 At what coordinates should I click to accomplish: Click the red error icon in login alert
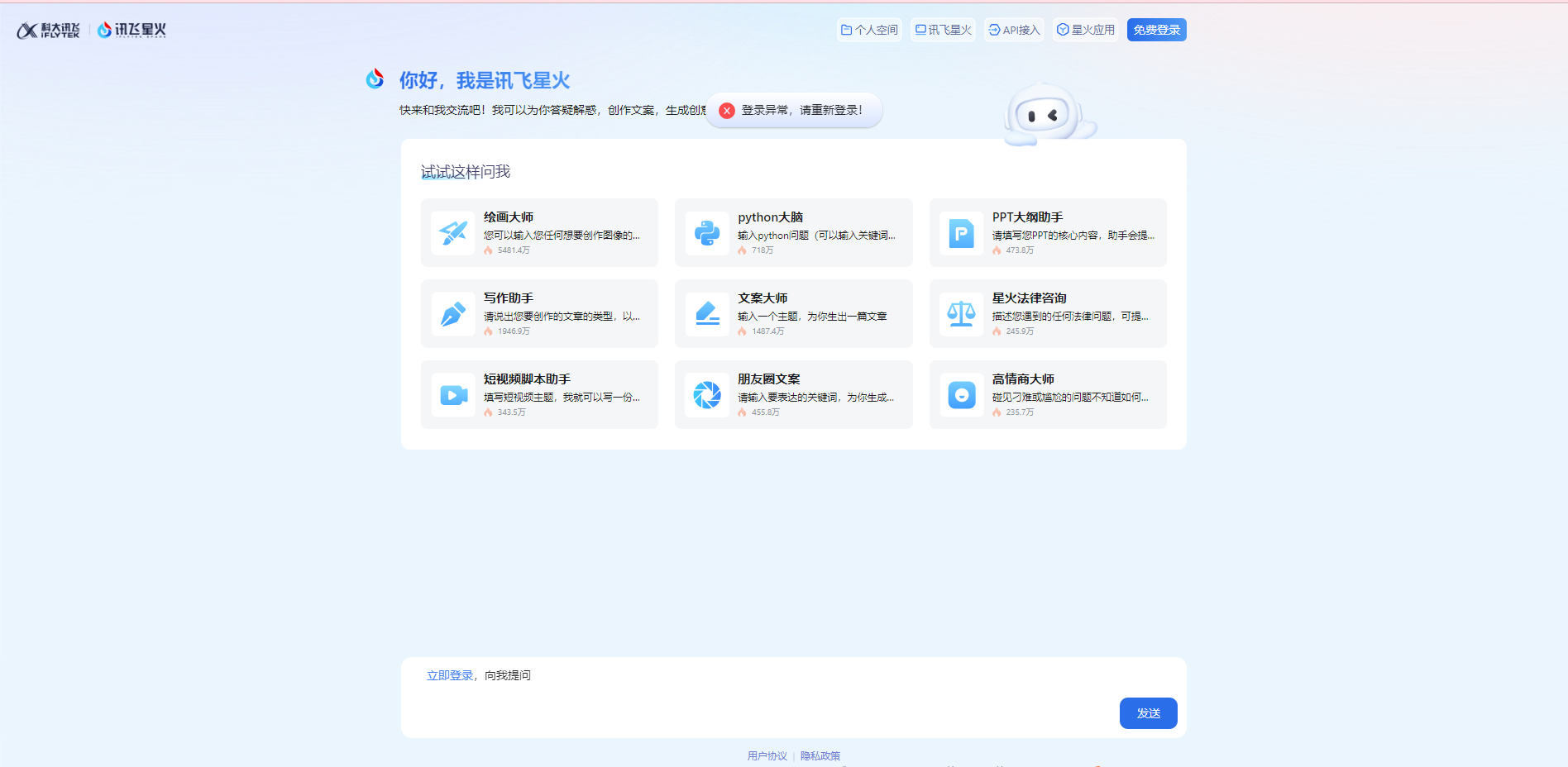(x=727, y=111)
